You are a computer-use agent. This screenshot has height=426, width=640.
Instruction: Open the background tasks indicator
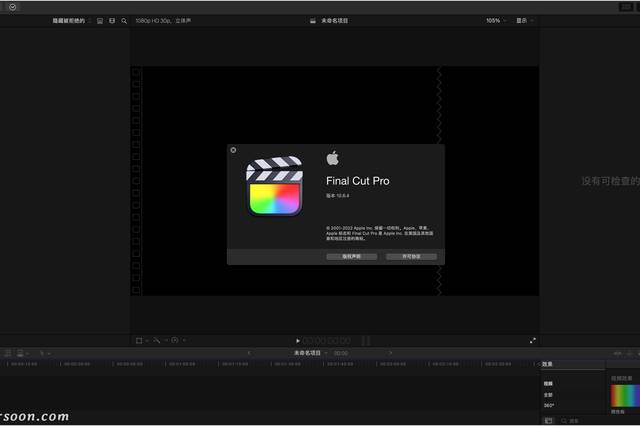coord(13,7)
